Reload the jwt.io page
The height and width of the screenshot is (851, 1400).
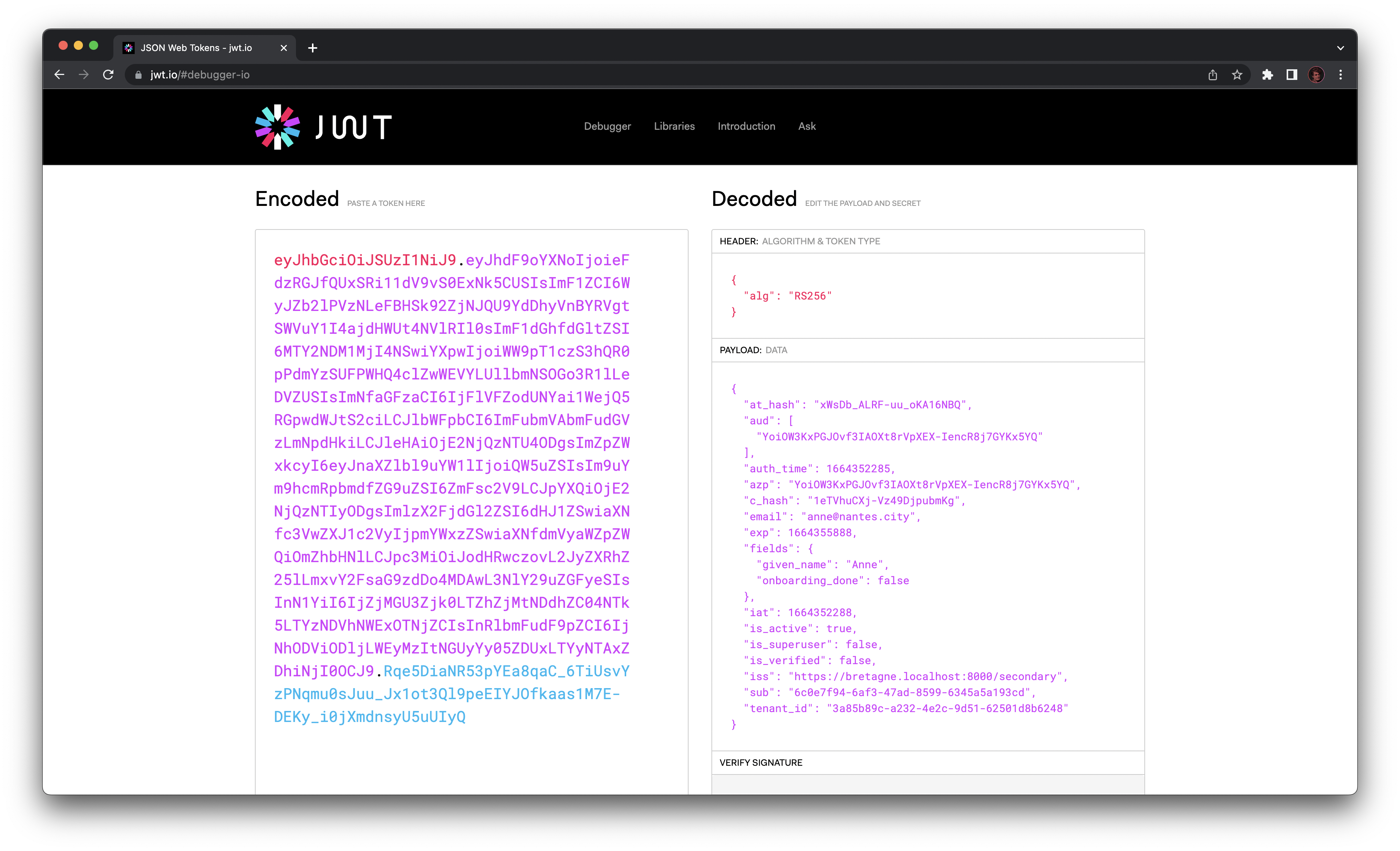[108, 75]
